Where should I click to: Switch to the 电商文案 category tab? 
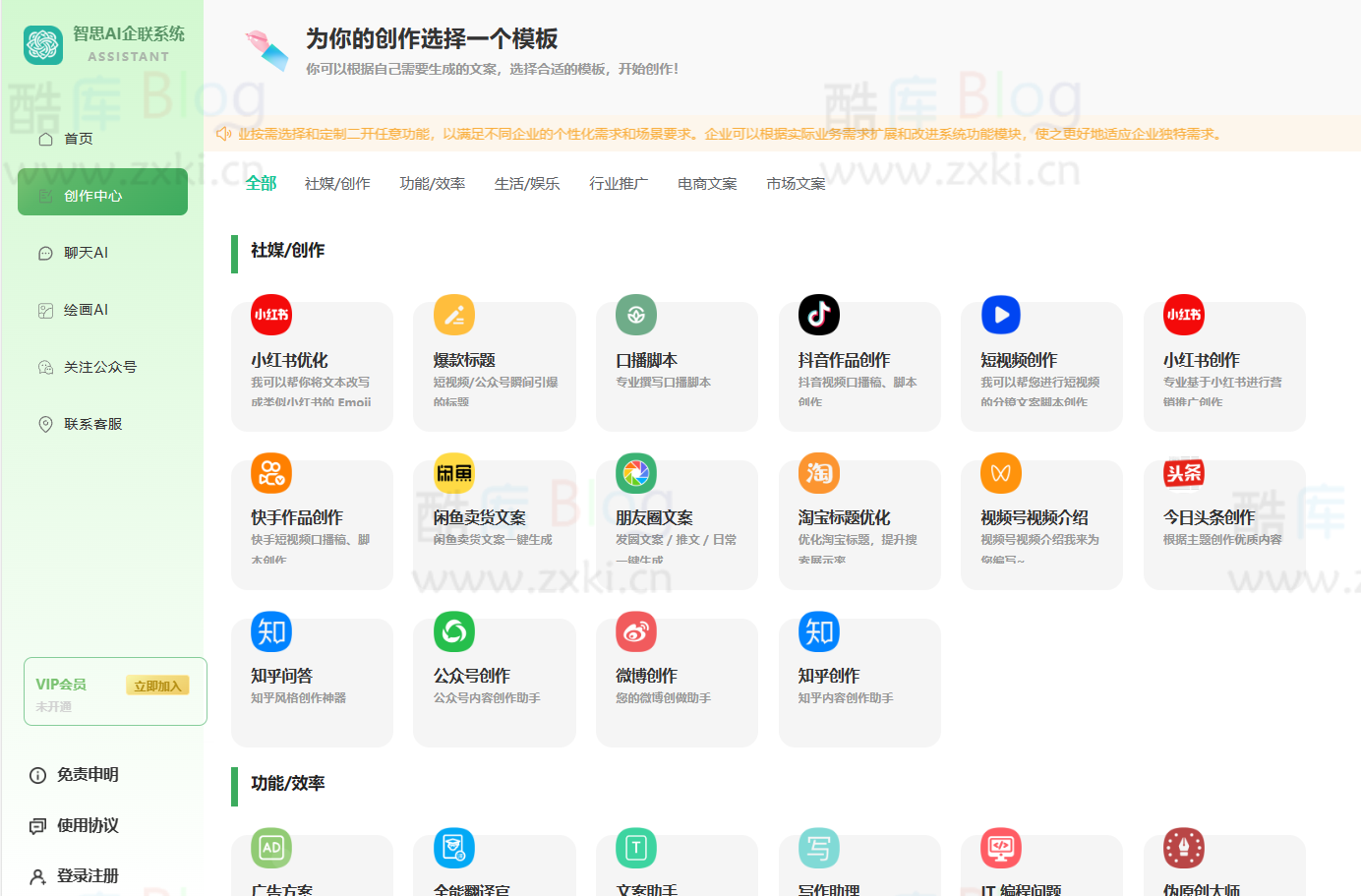[706, 183]
